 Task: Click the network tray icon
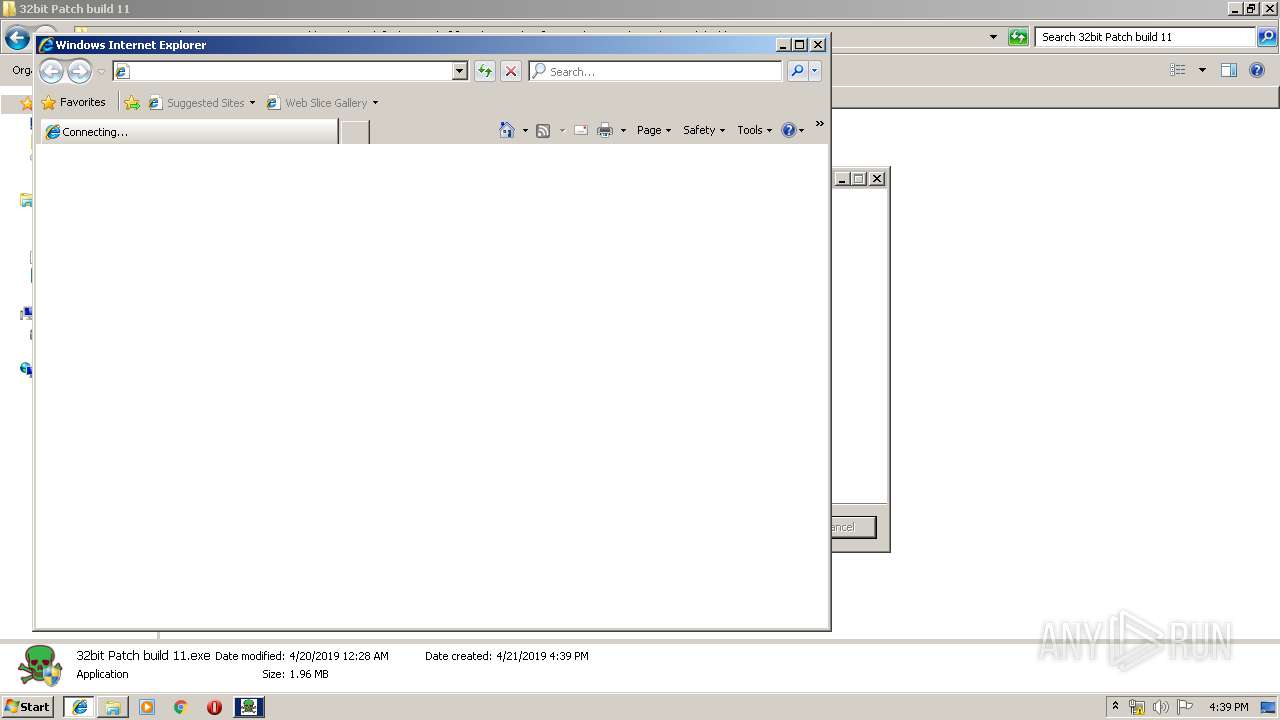[x=1137, y=707]
